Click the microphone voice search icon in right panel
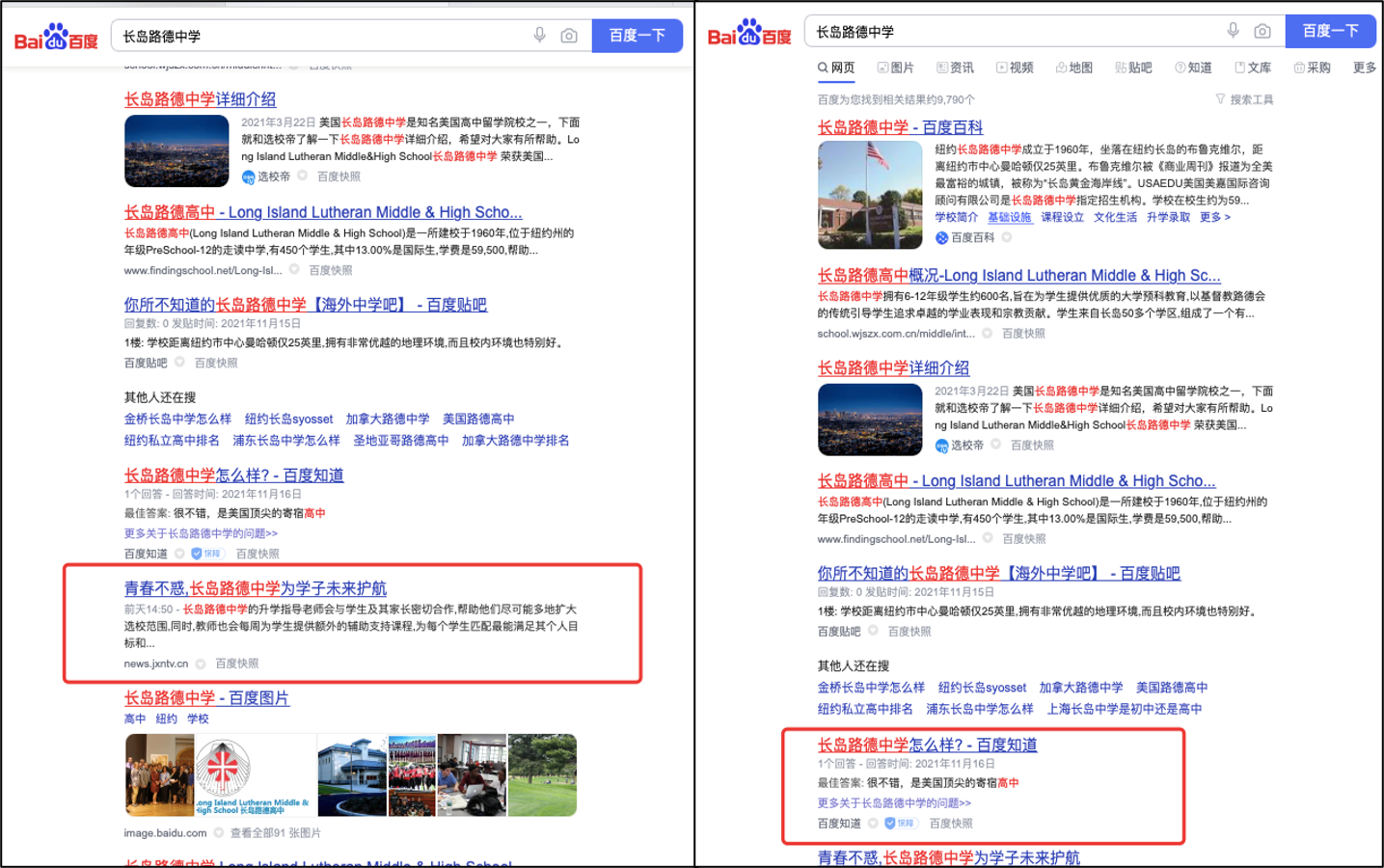 (1233, 31)
